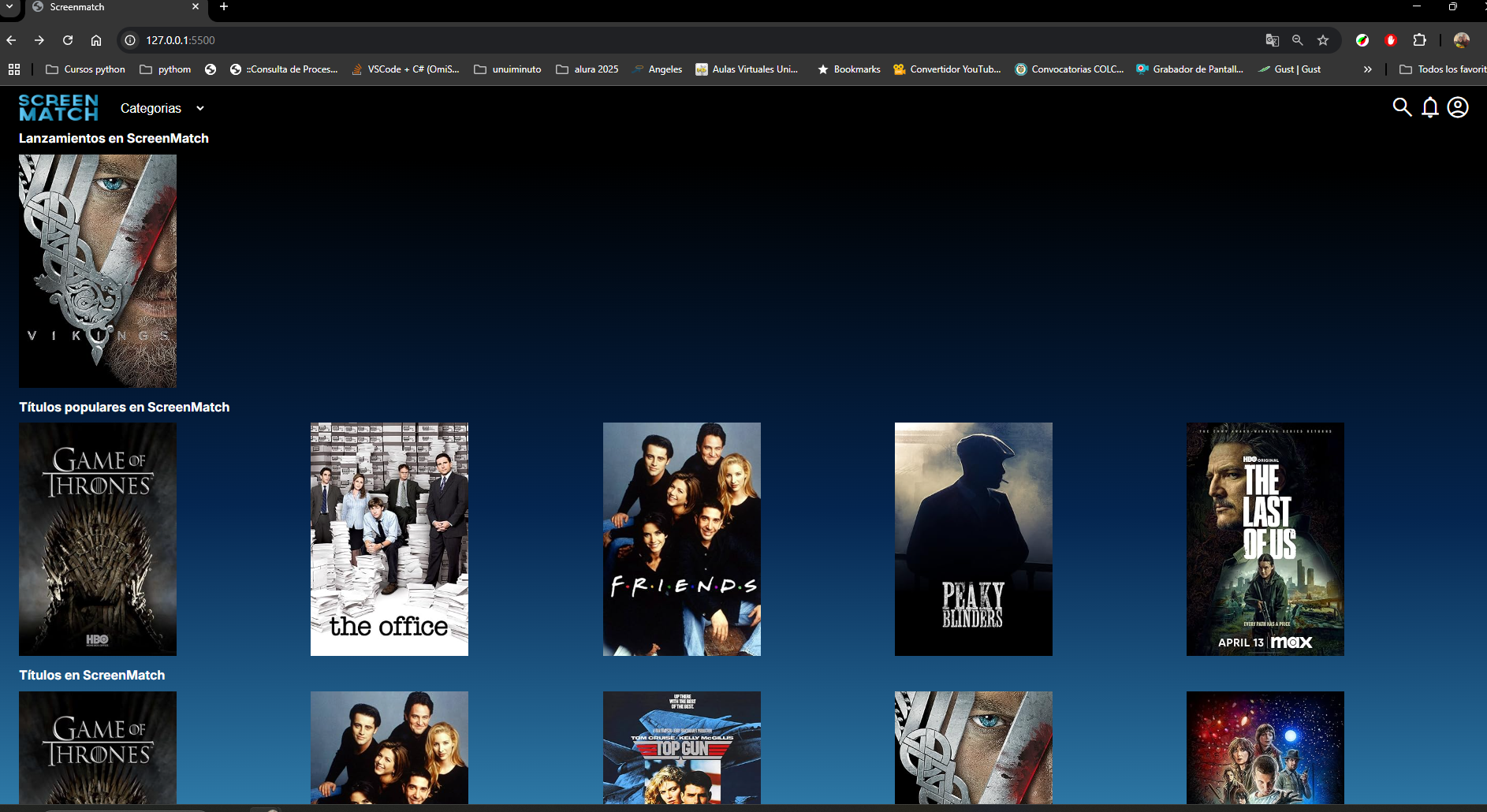The height and width of the screenshot is (812, 1487).
Task: Open the ScreenMatch search icon
Action: 1402,107
